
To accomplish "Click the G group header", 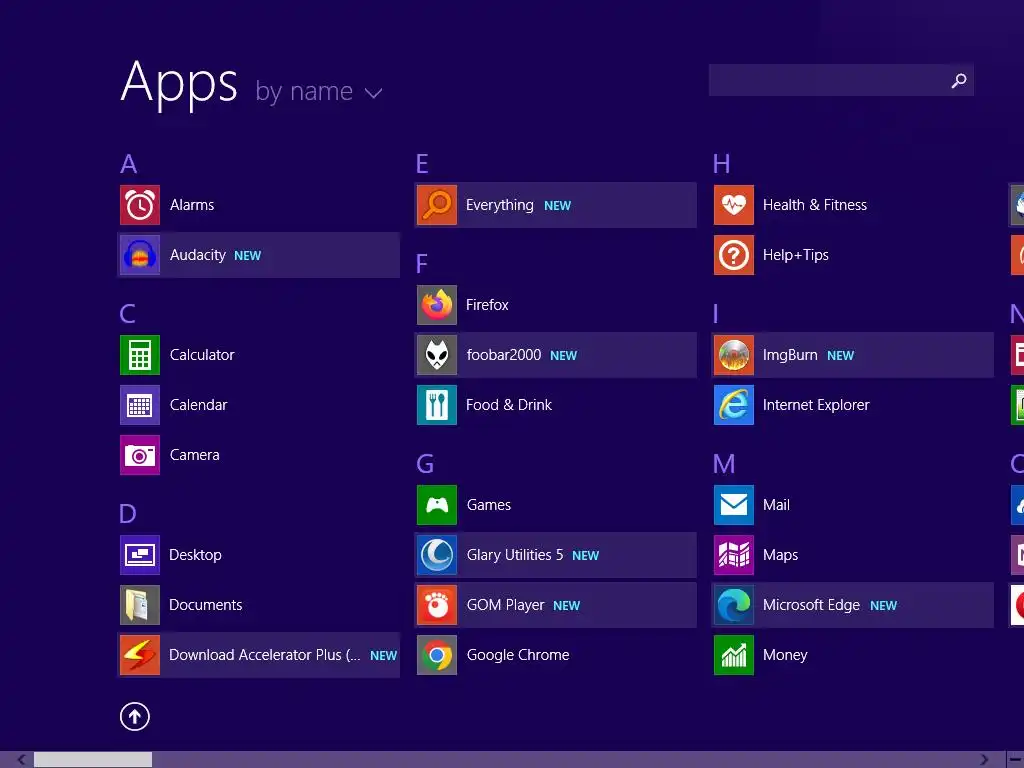I will click(x=425, y=464).
